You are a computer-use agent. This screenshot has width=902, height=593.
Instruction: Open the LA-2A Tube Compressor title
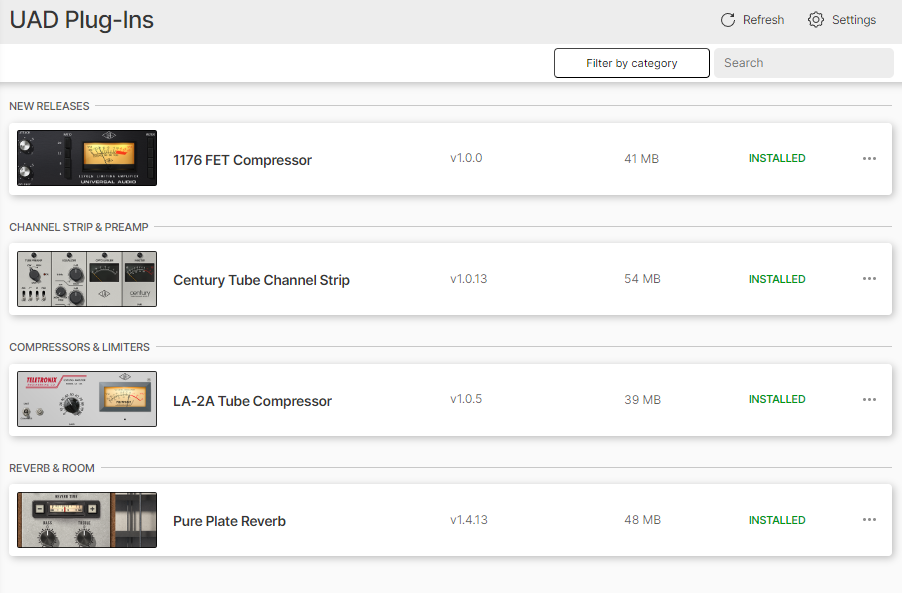252,401
